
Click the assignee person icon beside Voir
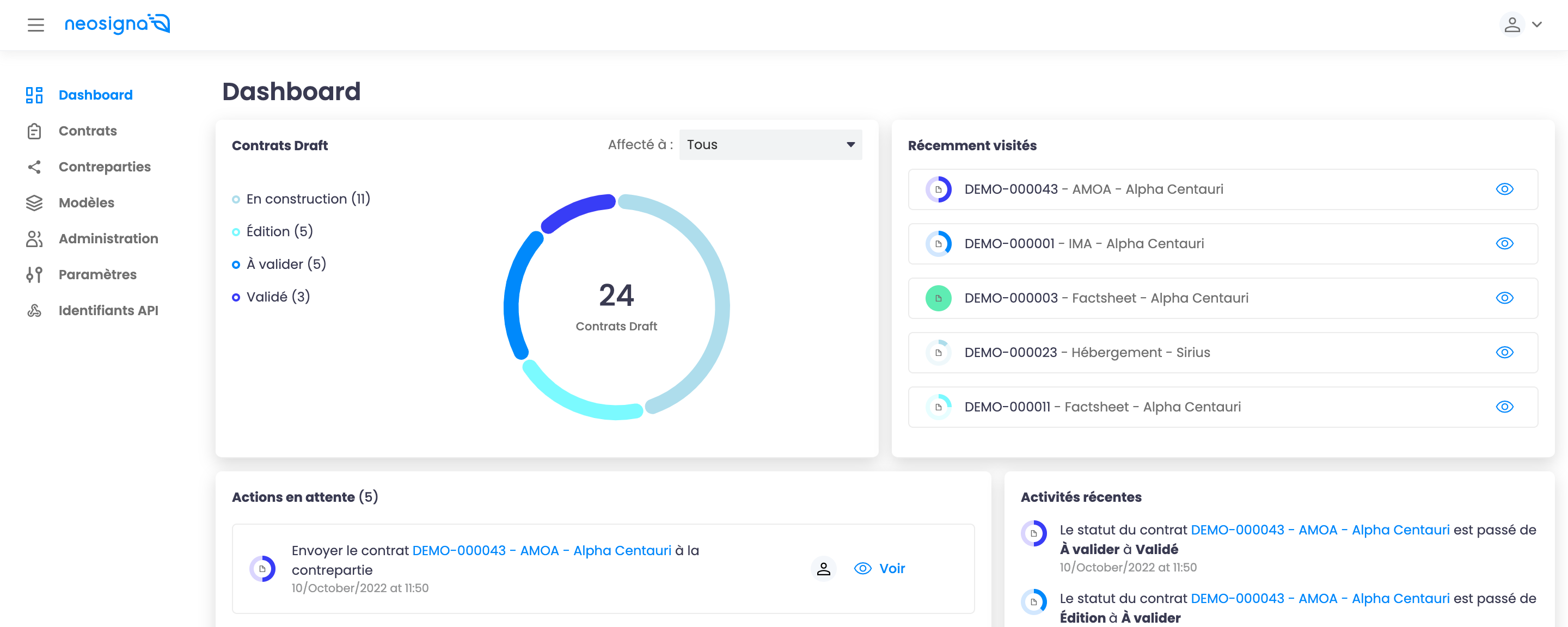point(823,569)
